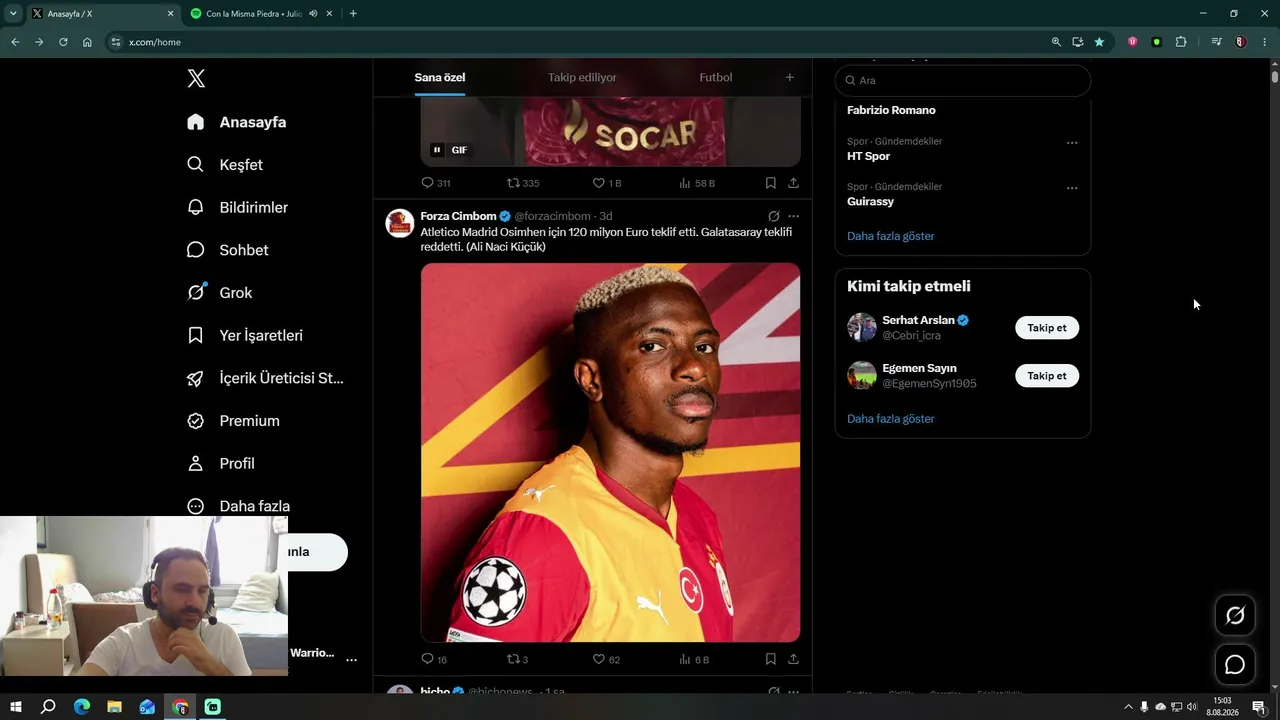This screenshot has width=1280, height=720.
Task: Open the Chrome extensions puzzle menu
Action: coord(1181,42)
